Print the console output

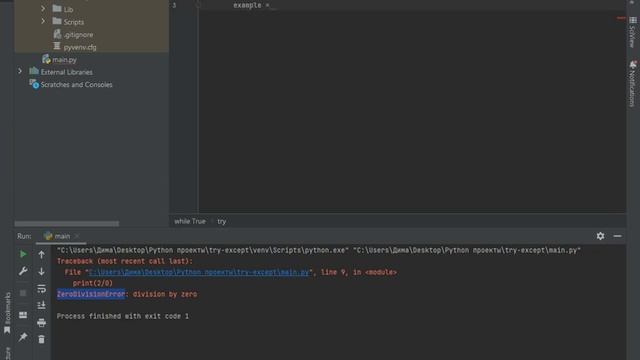coord(42,323)
